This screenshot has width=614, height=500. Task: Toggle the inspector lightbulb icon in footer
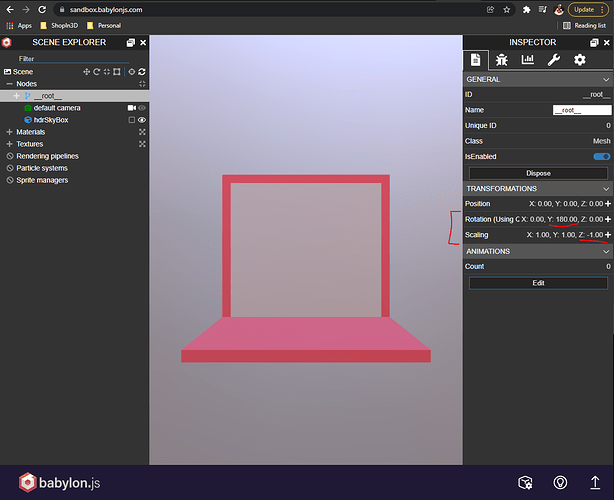(x=560, y=482)
